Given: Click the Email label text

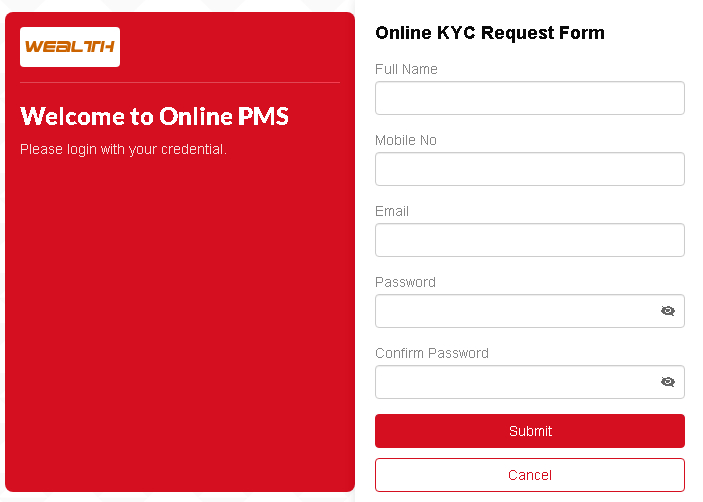Looking at the screenshot, I should [x=392, y=211].
